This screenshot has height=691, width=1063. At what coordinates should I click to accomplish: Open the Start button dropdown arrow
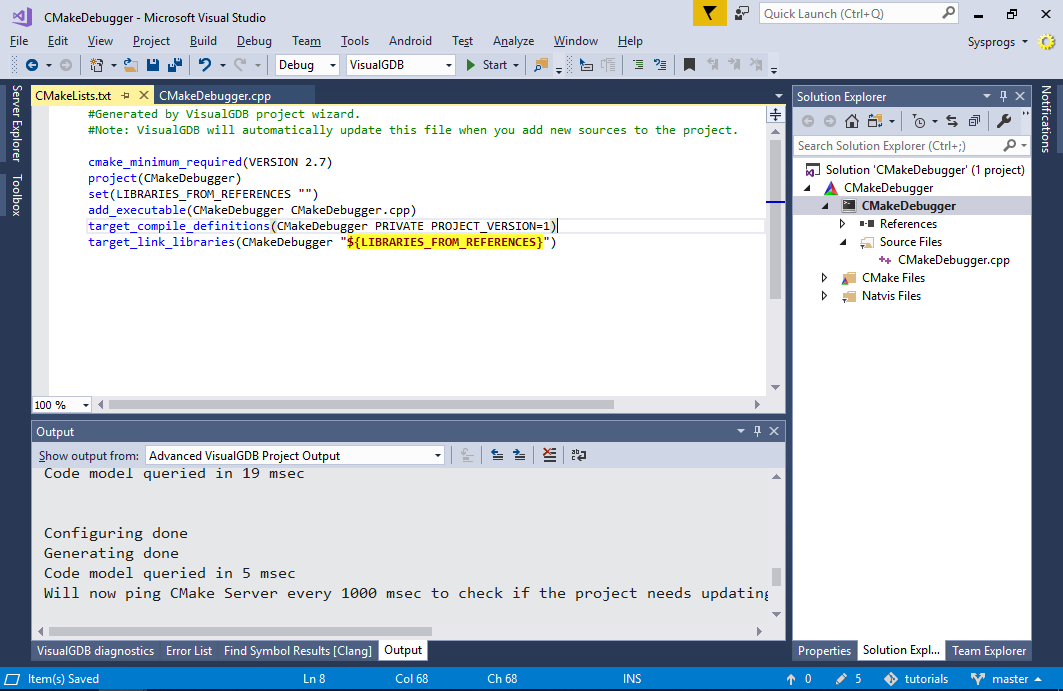pyautogui.click(x=517, y=66)
